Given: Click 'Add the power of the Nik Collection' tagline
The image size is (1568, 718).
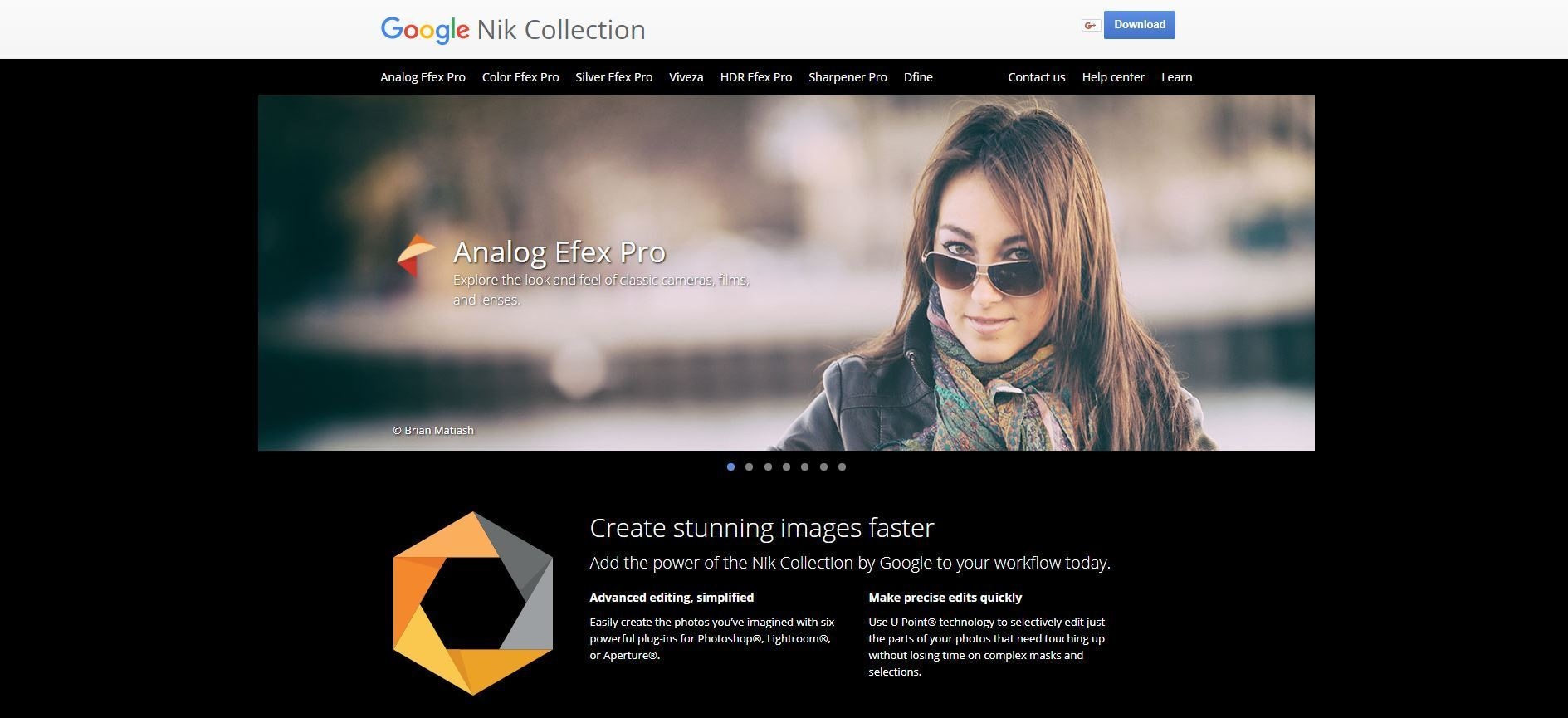Looking at the screenshot, I should (x=850, y=563).
